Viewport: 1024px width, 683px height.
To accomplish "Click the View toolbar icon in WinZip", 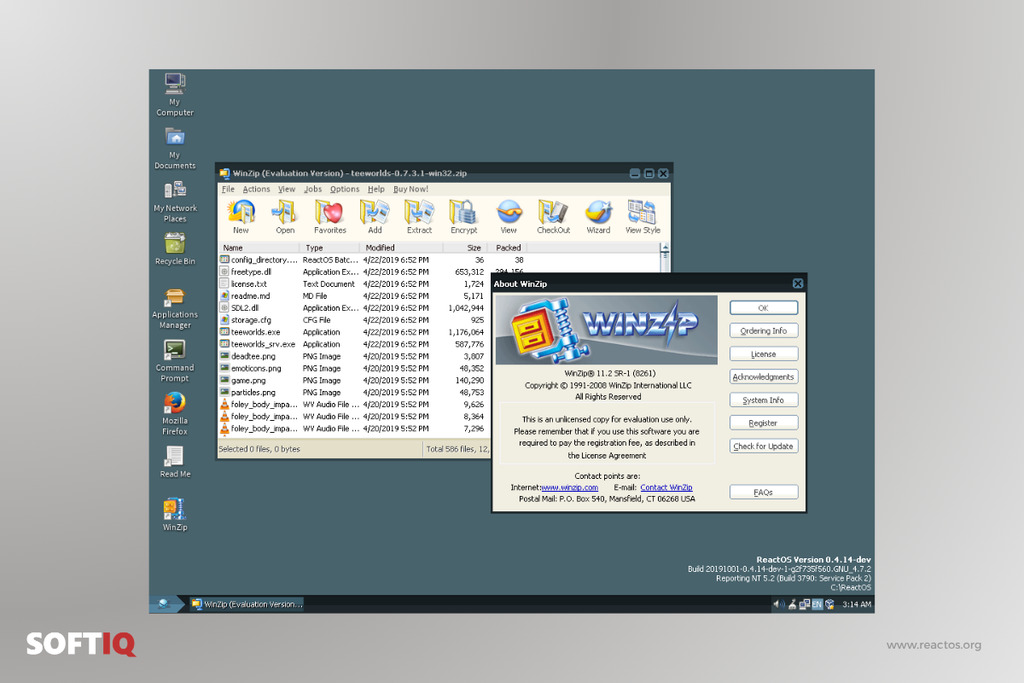I will (509, 217).
